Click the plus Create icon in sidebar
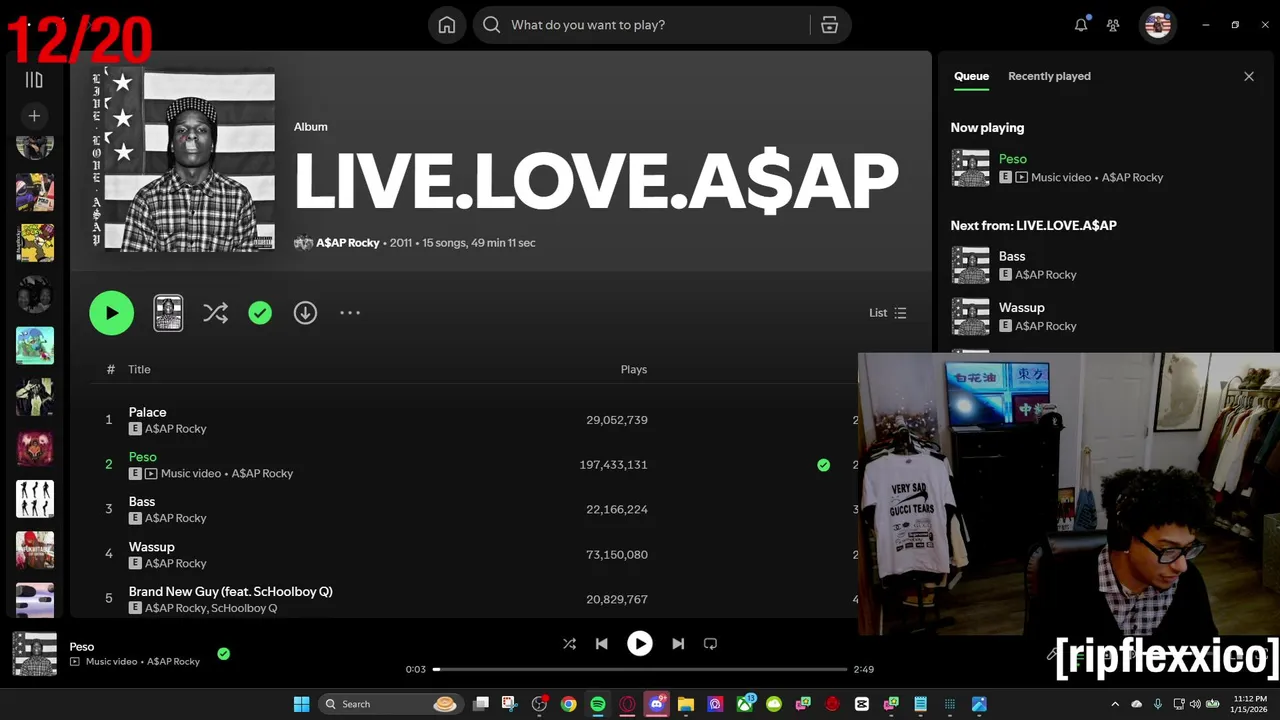Screen dimensions: 1280x720 (x=34, y=116)
